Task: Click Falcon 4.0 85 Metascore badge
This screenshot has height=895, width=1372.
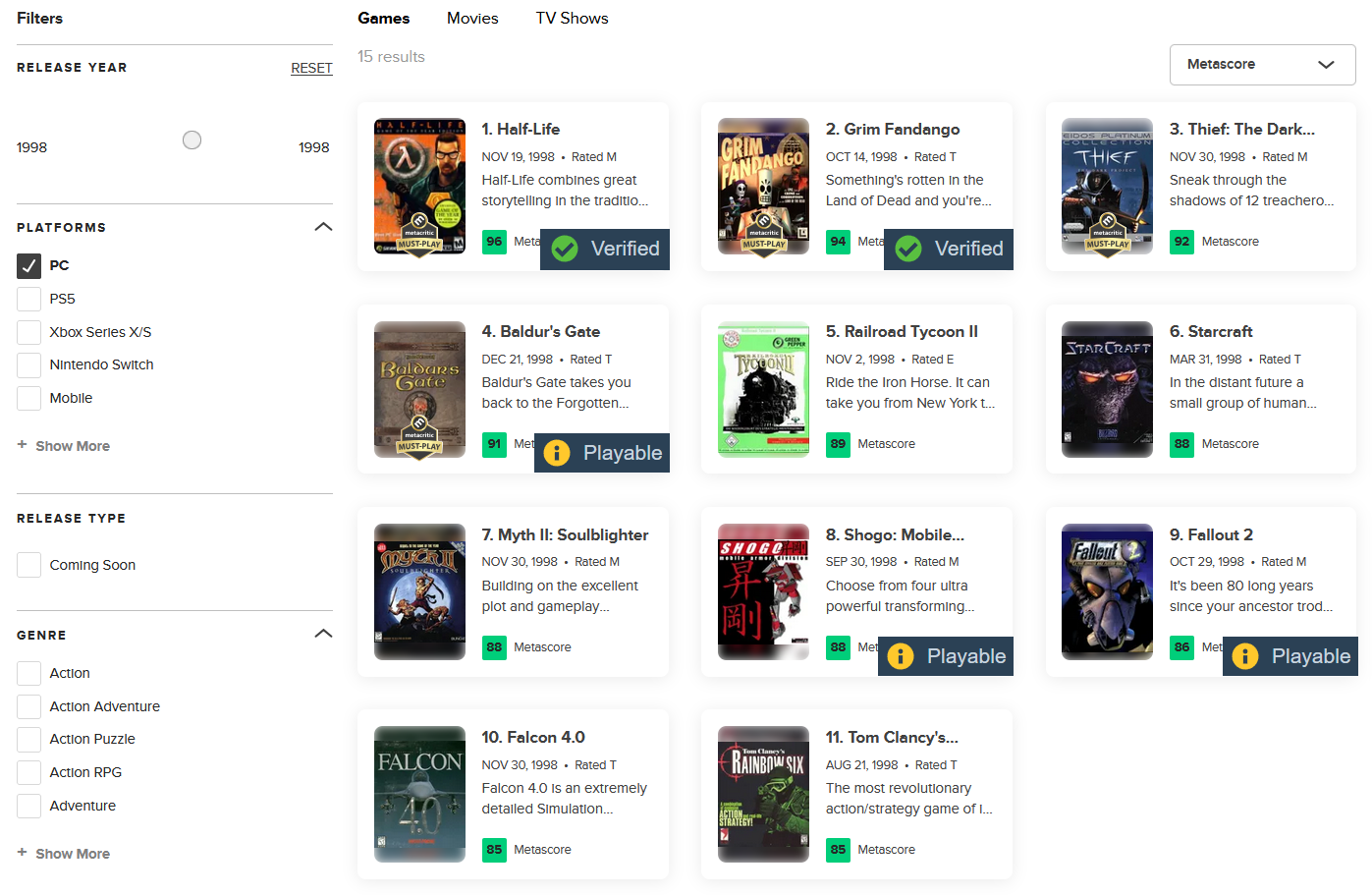Action: [x=494, y=850]
